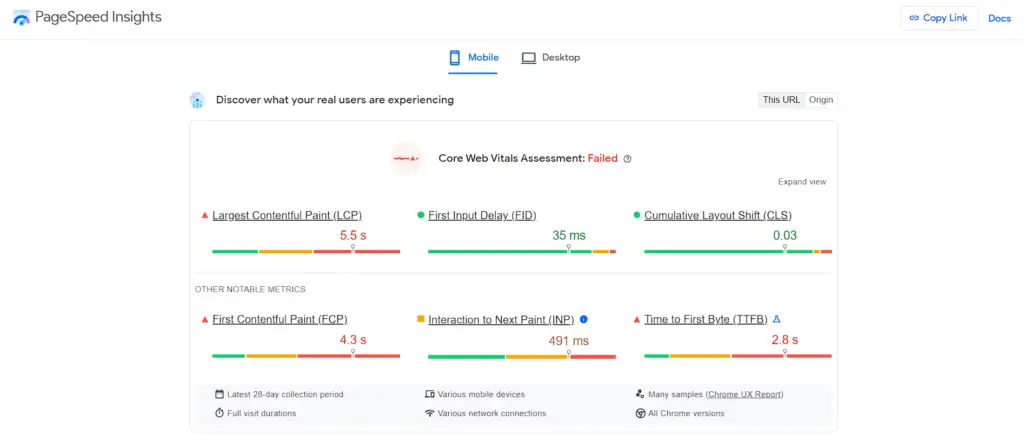Click the 5.5 s LCP value
The height and width of the screenshot is (441, 1024).
(353, 236)
